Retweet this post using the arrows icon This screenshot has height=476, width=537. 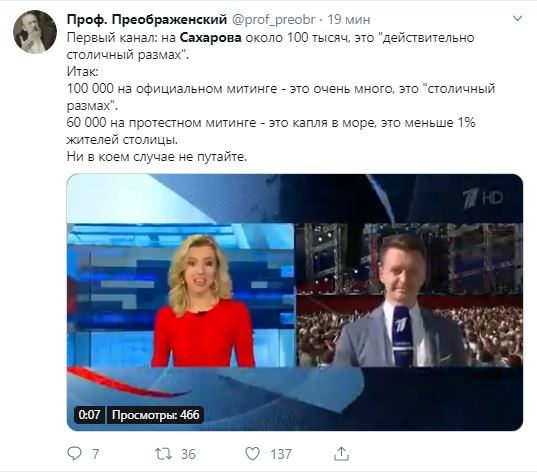[163, 454]
